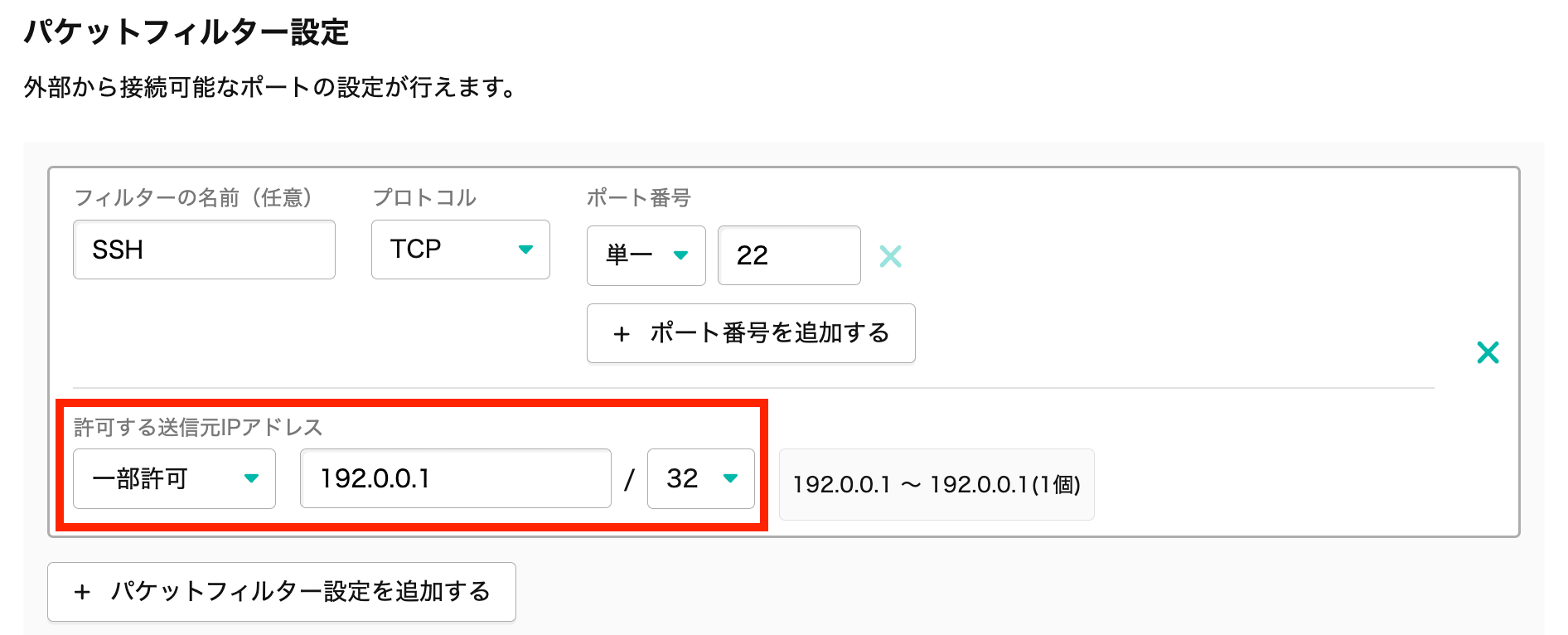The width and height of the screenshot is (1568, 635).
Task: Focus the port number field showing 22
Action: coord(788,255)
